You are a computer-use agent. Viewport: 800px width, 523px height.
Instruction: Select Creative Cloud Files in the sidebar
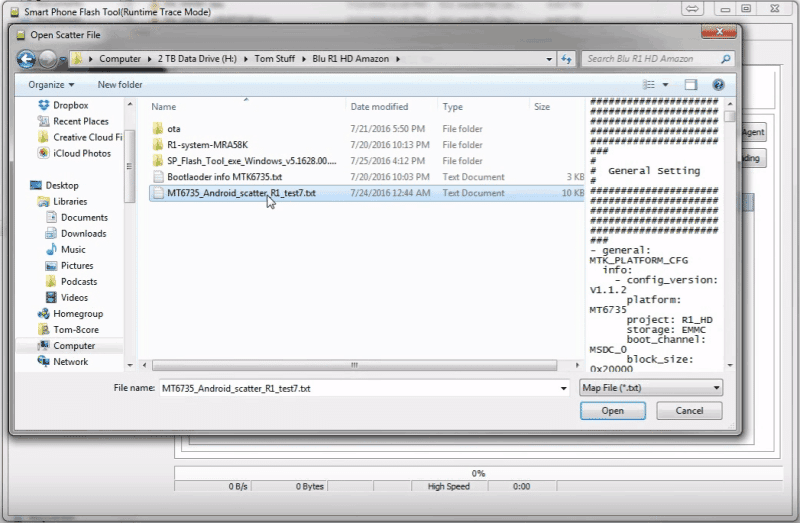(x=88, y=137)
